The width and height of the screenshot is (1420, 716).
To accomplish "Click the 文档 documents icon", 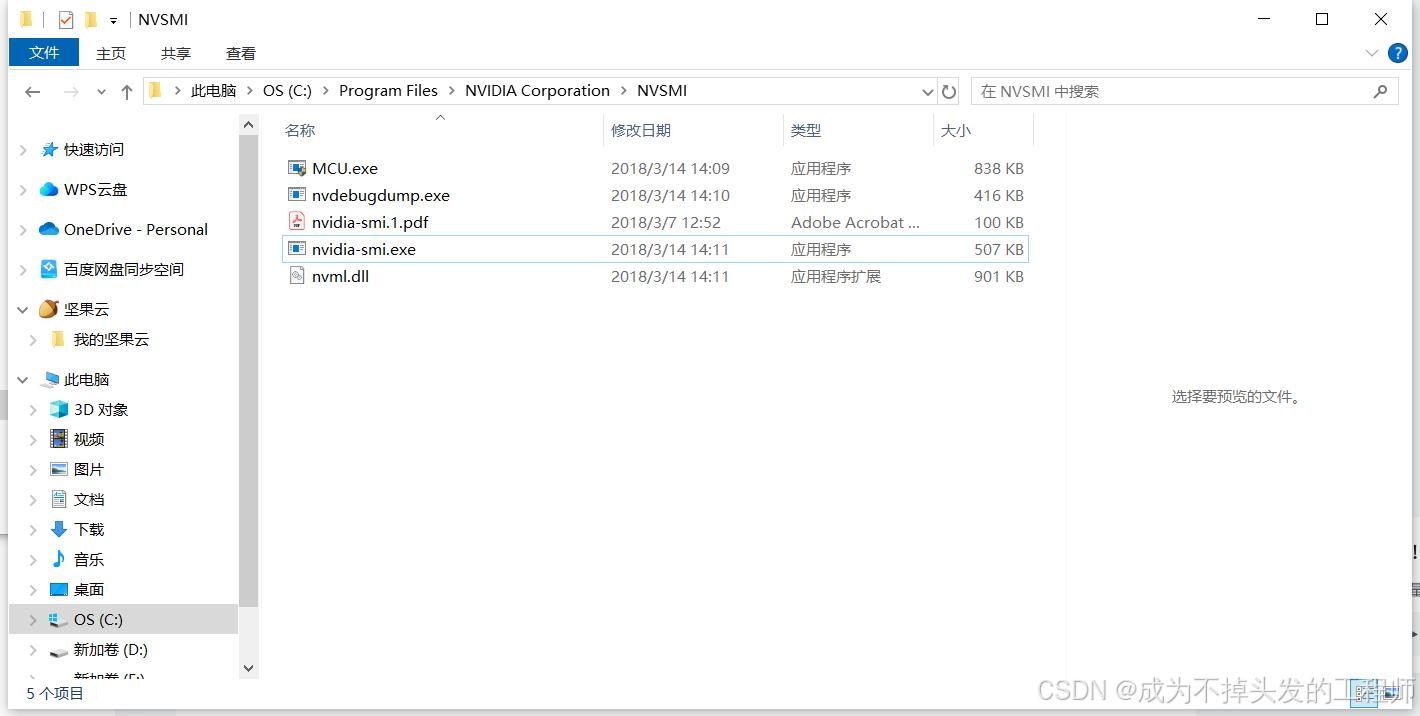I will (x=59, y=499).
